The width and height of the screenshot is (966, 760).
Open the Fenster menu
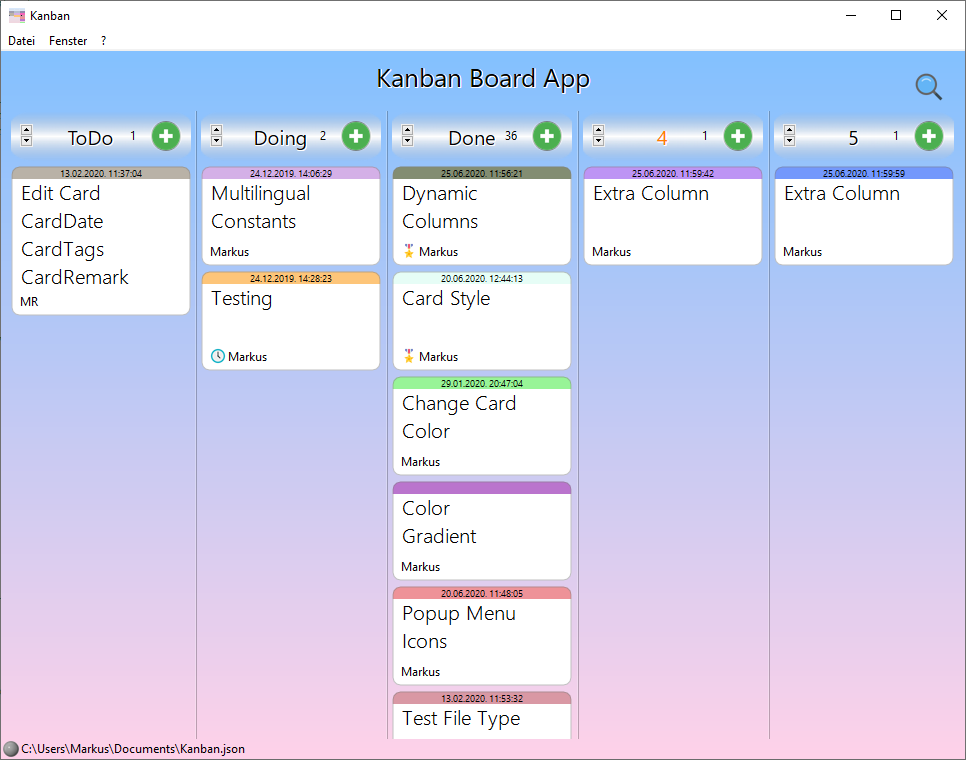coord(67,40)
